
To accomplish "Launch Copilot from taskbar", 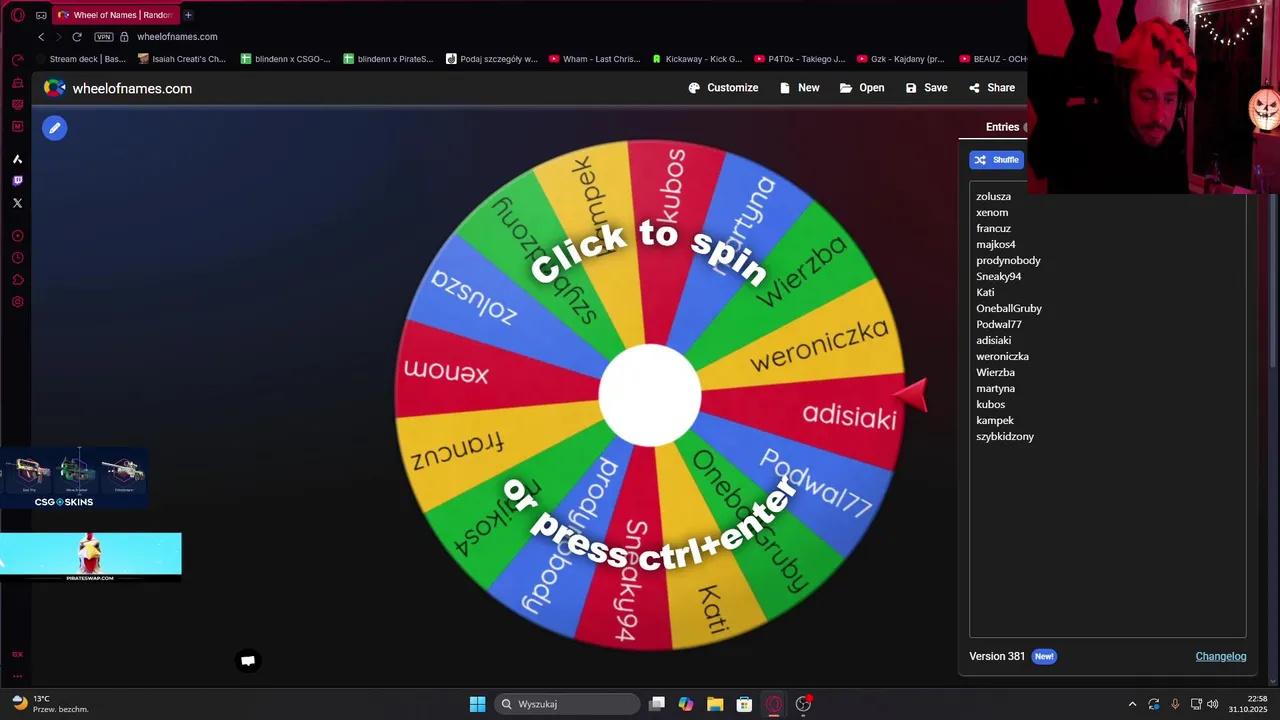I will tap(686, 704).
